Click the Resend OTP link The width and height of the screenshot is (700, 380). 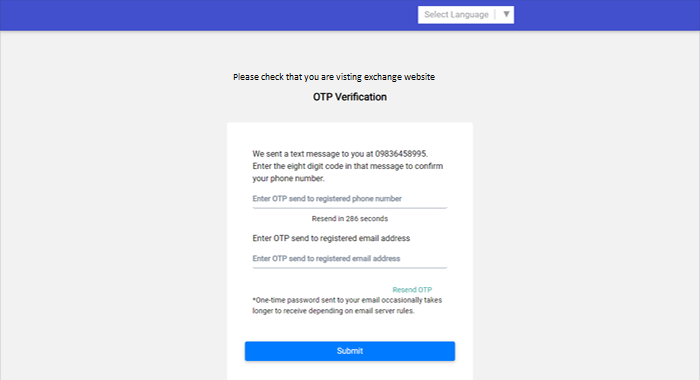coord(412,290)
